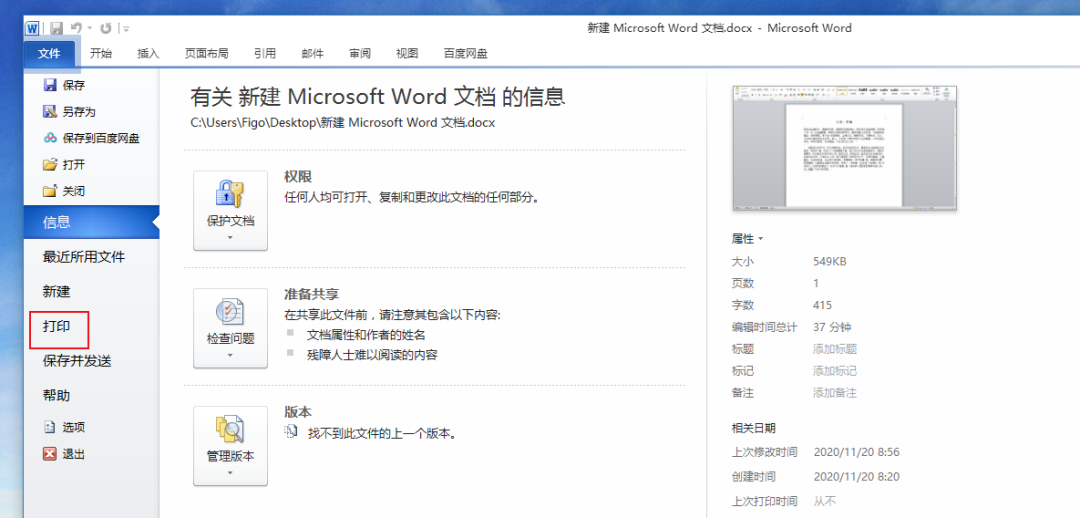This screenshot has width=1080, height=518.
Task: Expand the 属性 dropdown
Action: 747,238
